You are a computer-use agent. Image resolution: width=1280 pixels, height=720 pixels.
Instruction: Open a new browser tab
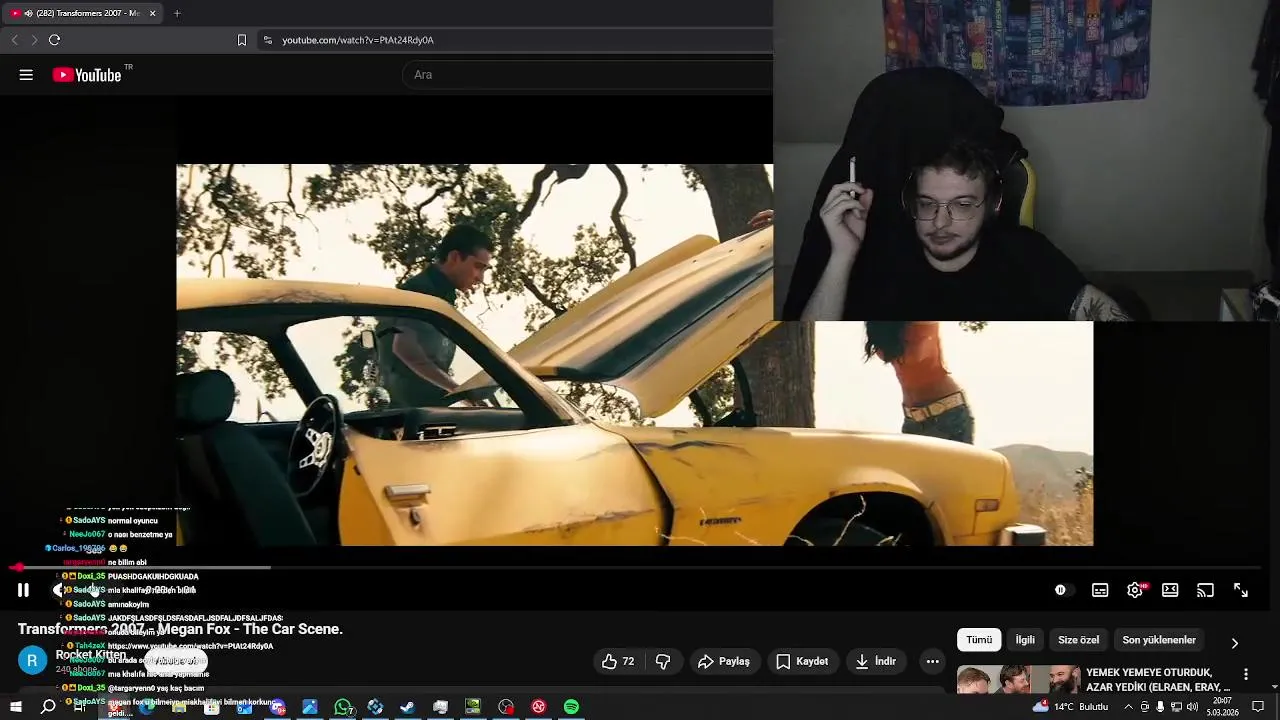click(x=177, y=13)
